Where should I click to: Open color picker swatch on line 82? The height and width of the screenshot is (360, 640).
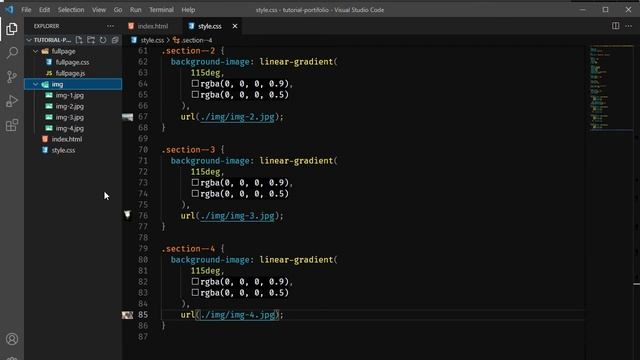[195, 282]
